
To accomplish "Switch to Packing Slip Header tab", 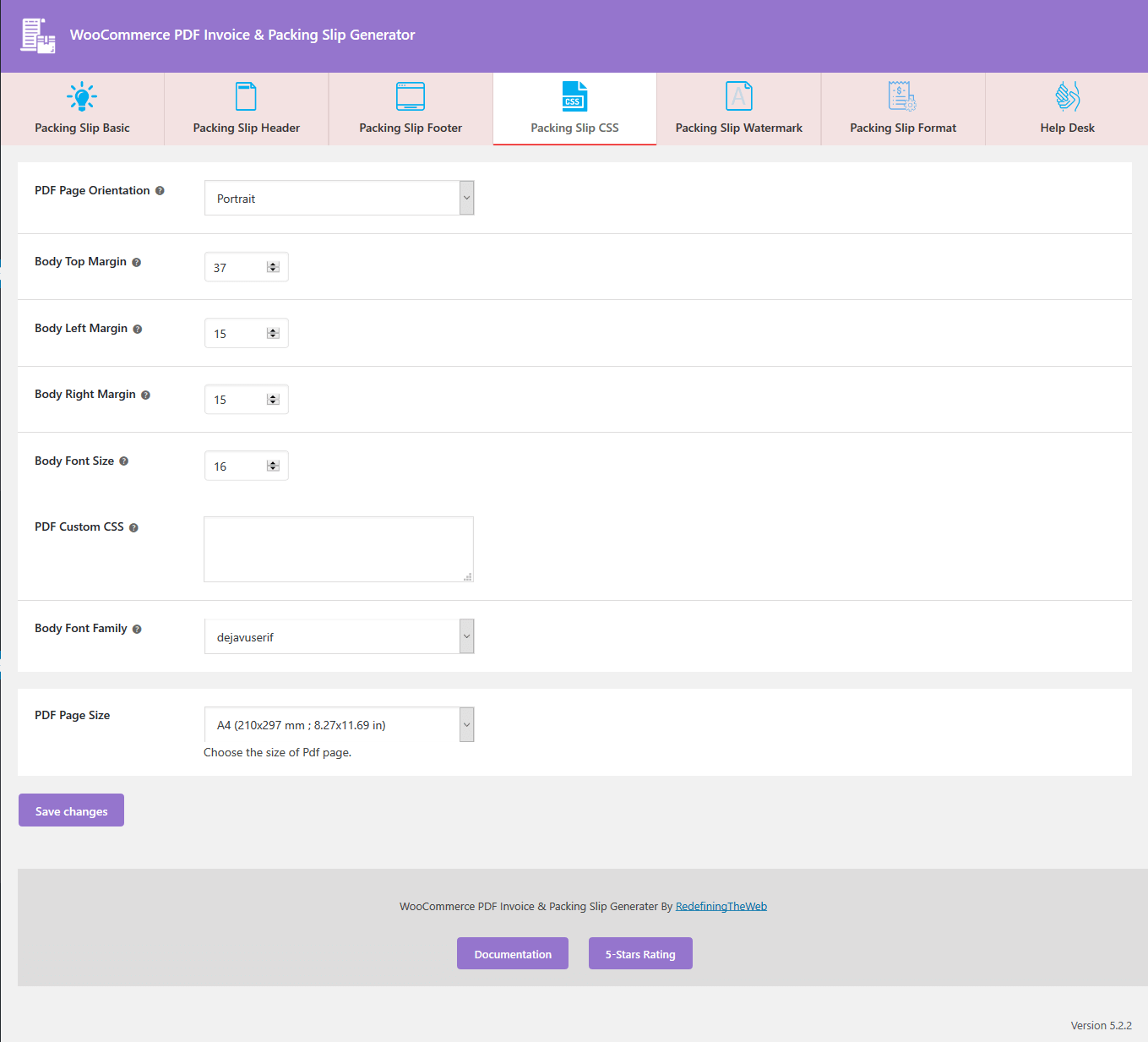I will coord(247,108).
